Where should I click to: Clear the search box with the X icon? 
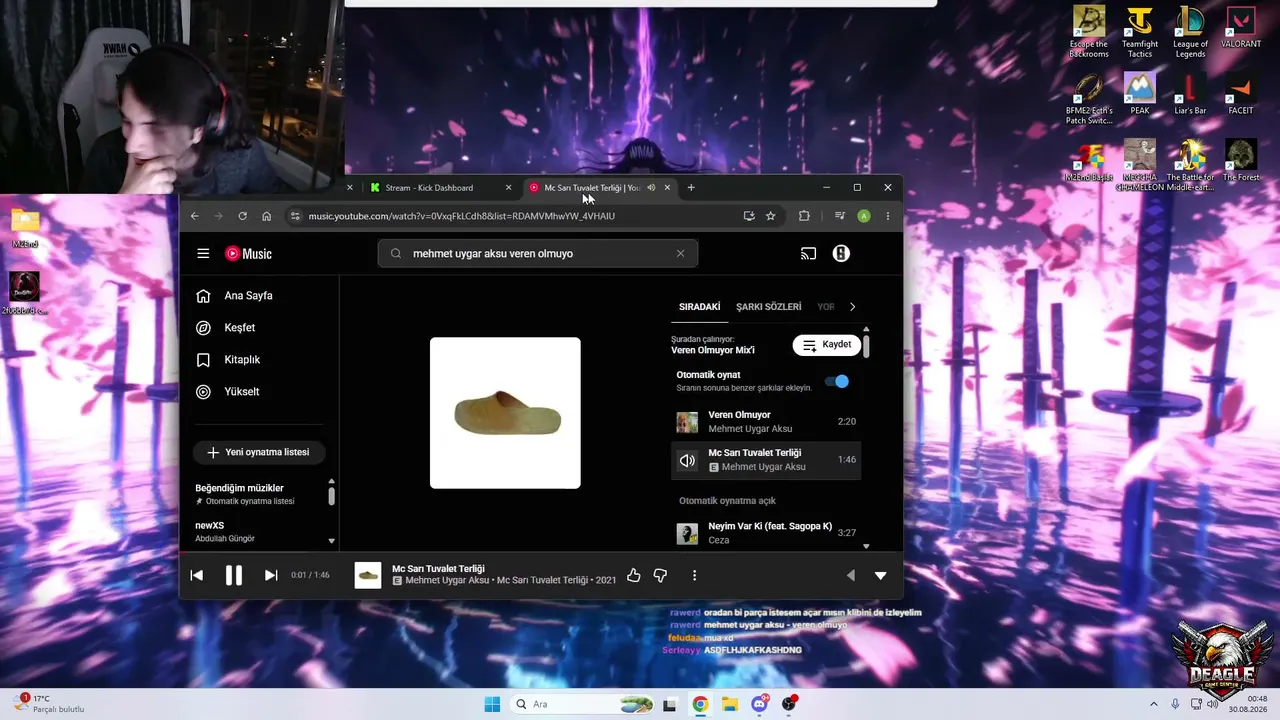681,254
